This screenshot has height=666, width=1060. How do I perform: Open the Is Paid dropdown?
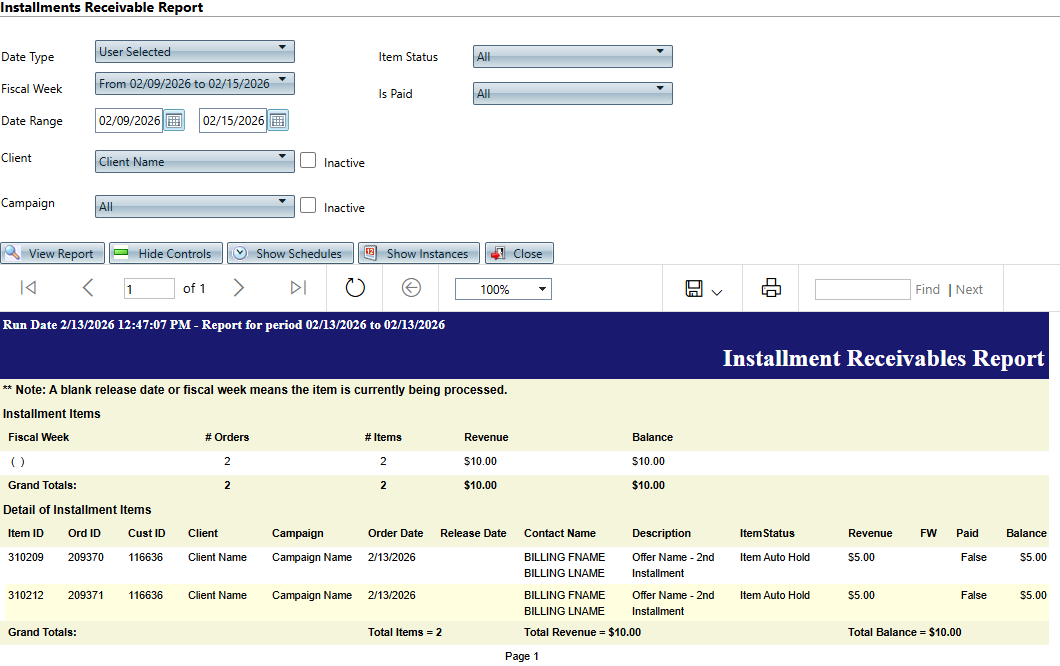[572, 93]
